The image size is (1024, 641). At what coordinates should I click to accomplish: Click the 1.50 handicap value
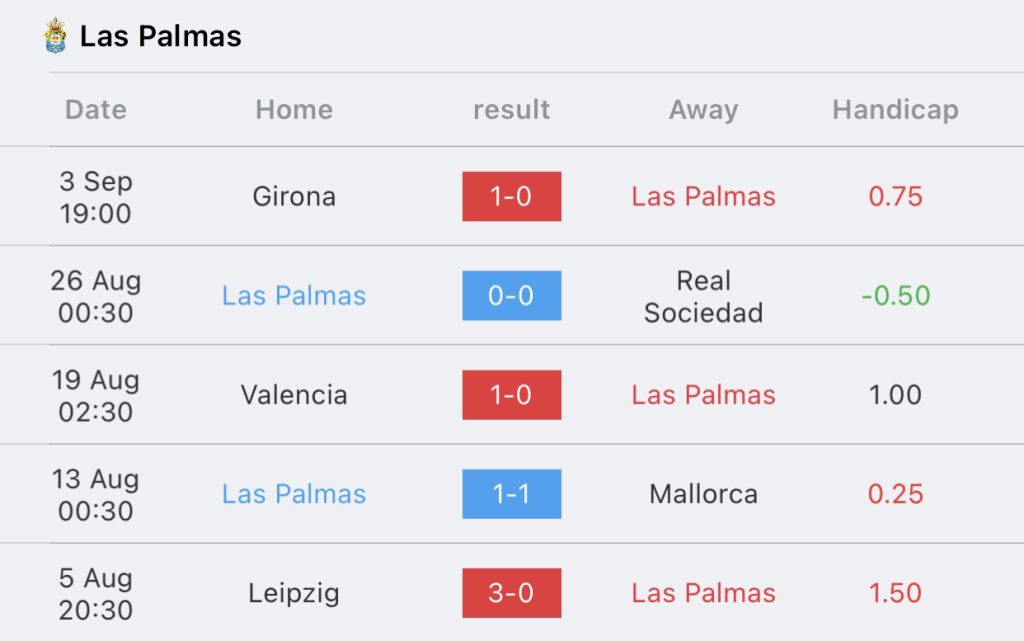pyautogui.click(x=895, y=593)
